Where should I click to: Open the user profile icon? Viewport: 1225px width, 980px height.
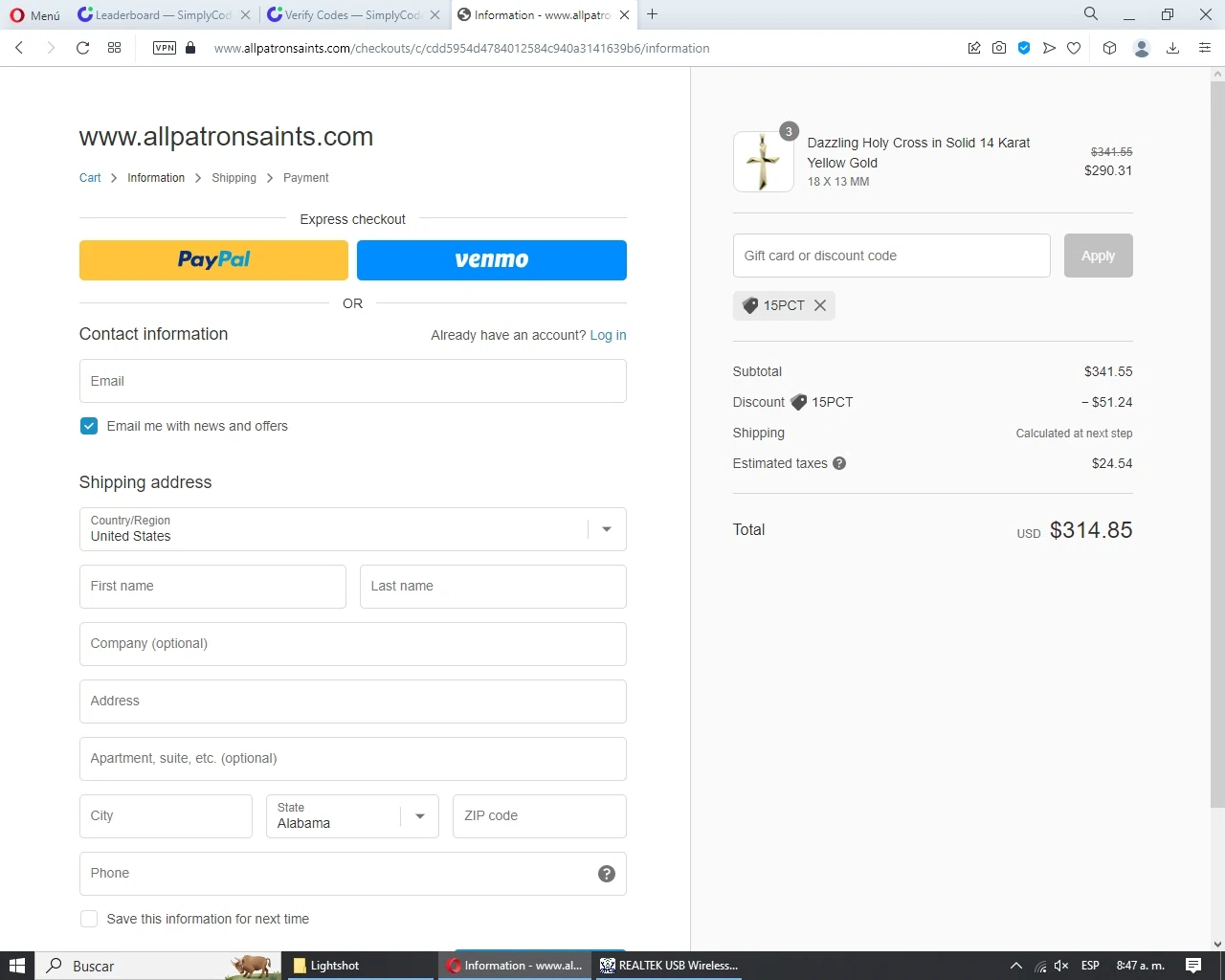pos(1141,48)
